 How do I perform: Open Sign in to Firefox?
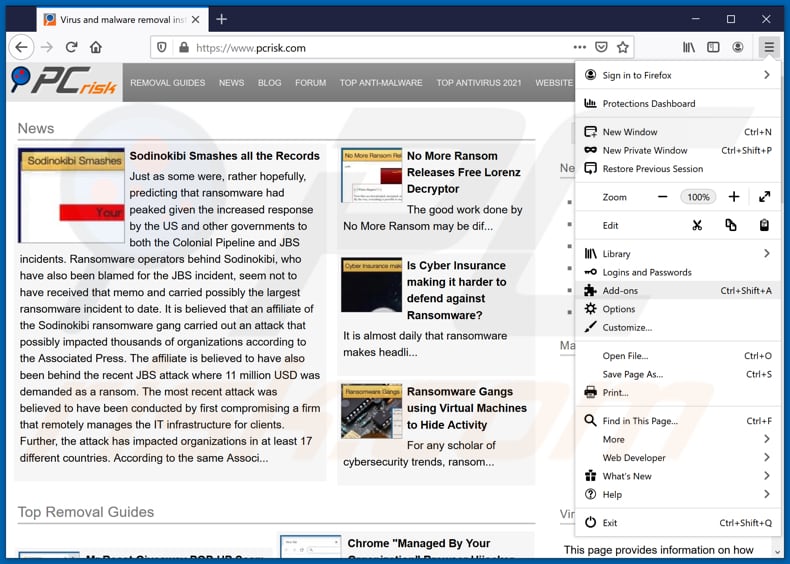(x=678, y=75)
